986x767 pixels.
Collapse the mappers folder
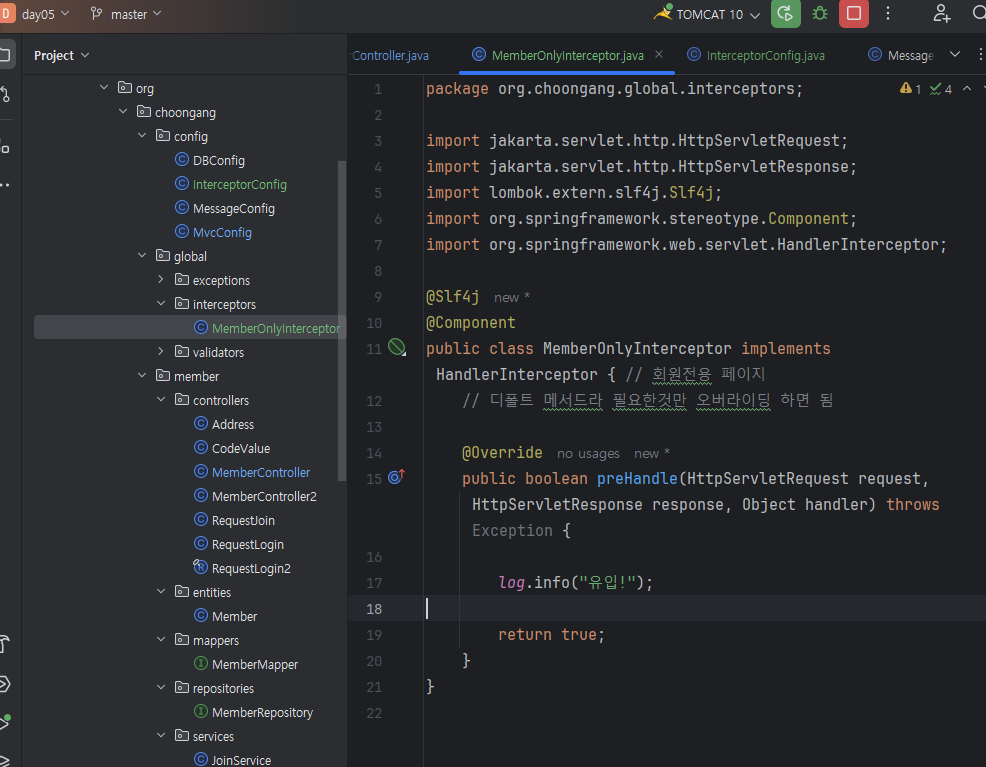(x=160, y=639)
